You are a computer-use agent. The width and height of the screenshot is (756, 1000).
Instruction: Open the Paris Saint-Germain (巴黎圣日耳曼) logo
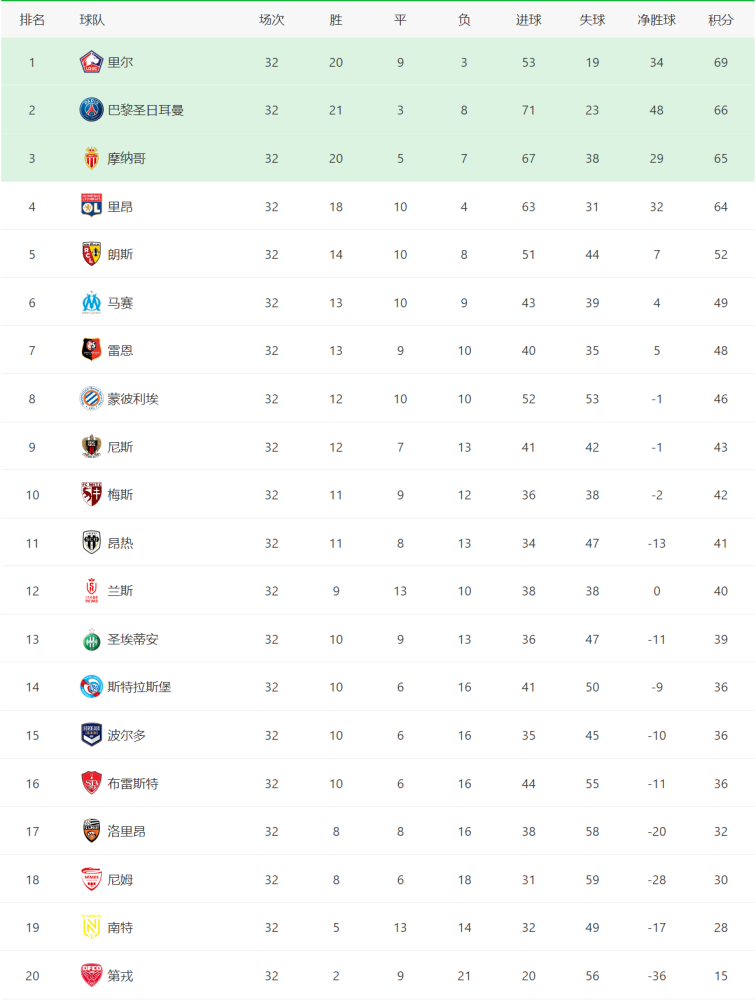(x=91, y=110)
